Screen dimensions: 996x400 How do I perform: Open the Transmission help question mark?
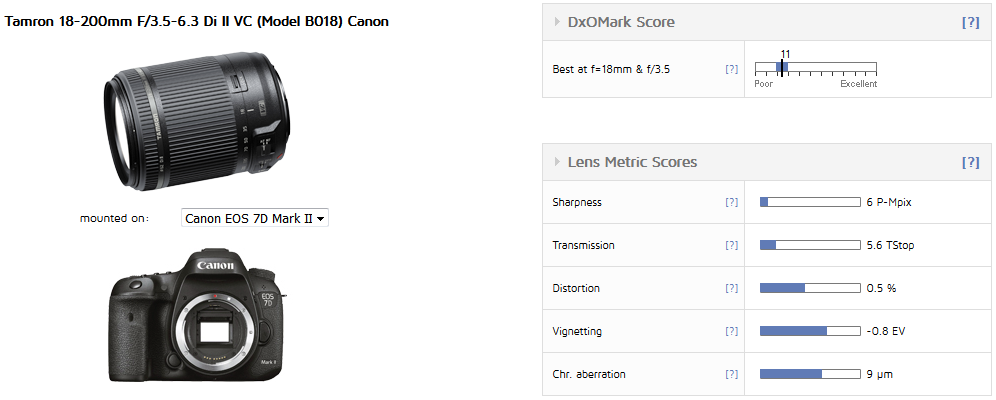[x=732, y=245]
